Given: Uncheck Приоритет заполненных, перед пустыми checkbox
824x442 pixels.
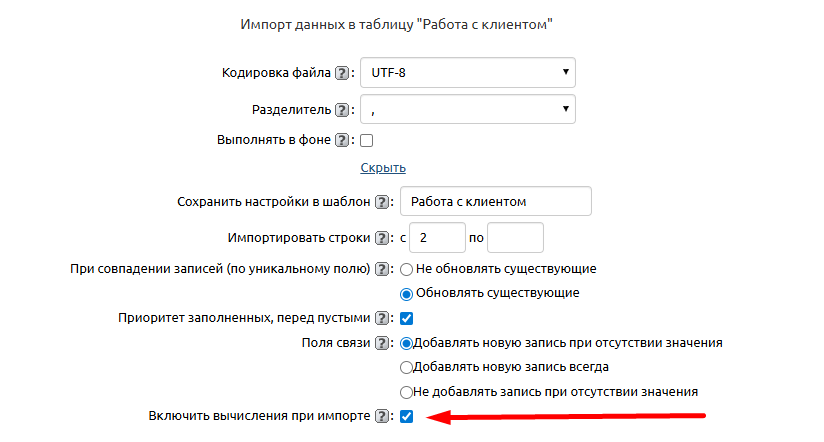Looking at the screenshot, I should click(x=407, y=318).
